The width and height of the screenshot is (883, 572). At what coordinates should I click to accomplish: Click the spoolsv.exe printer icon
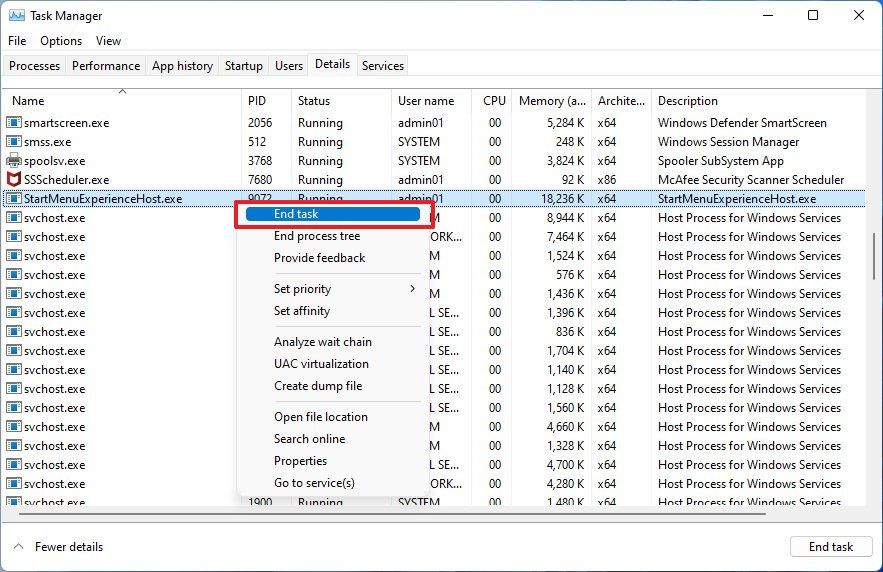(14, 161)
